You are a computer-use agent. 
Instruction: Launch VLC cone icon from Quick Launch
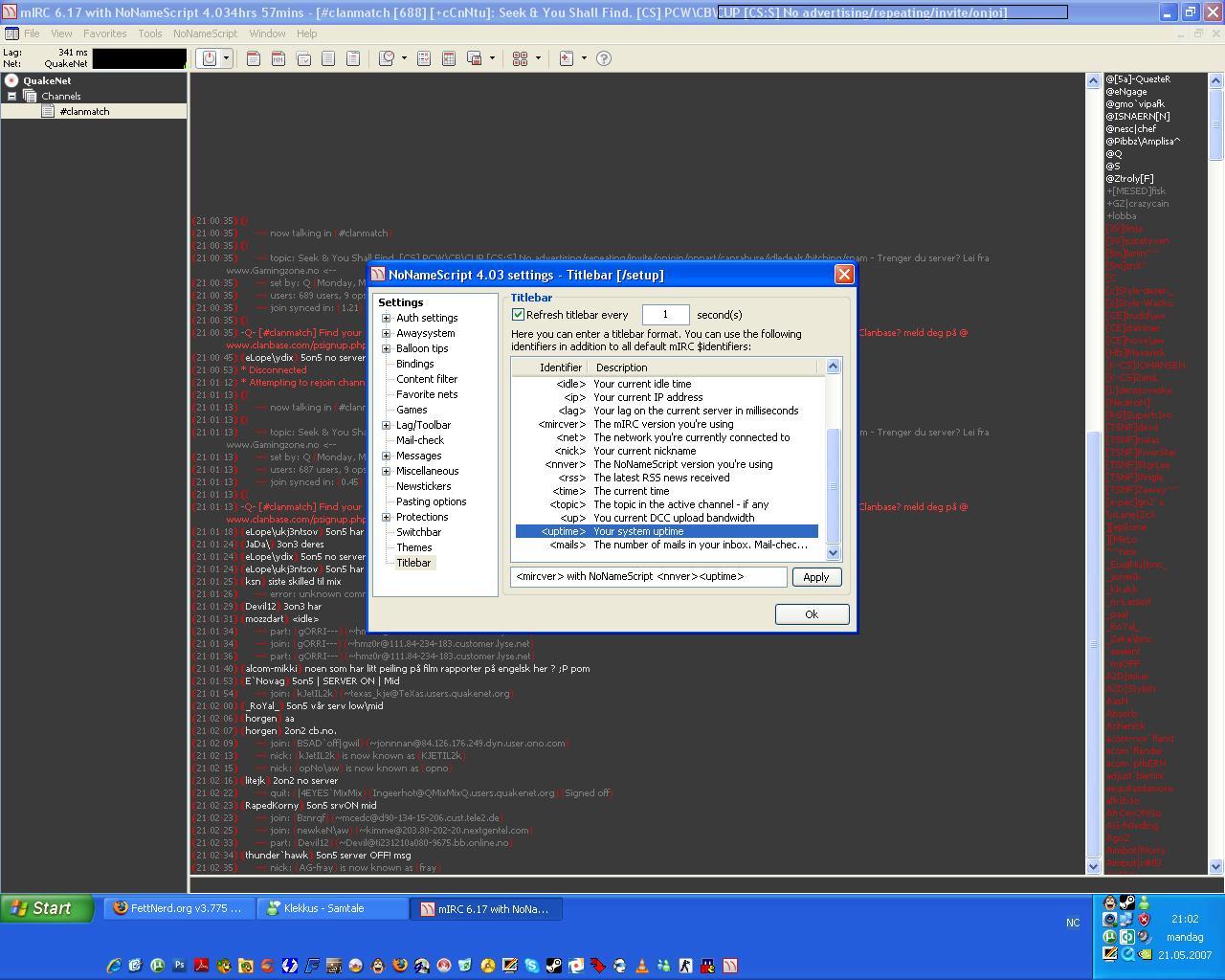641,966
